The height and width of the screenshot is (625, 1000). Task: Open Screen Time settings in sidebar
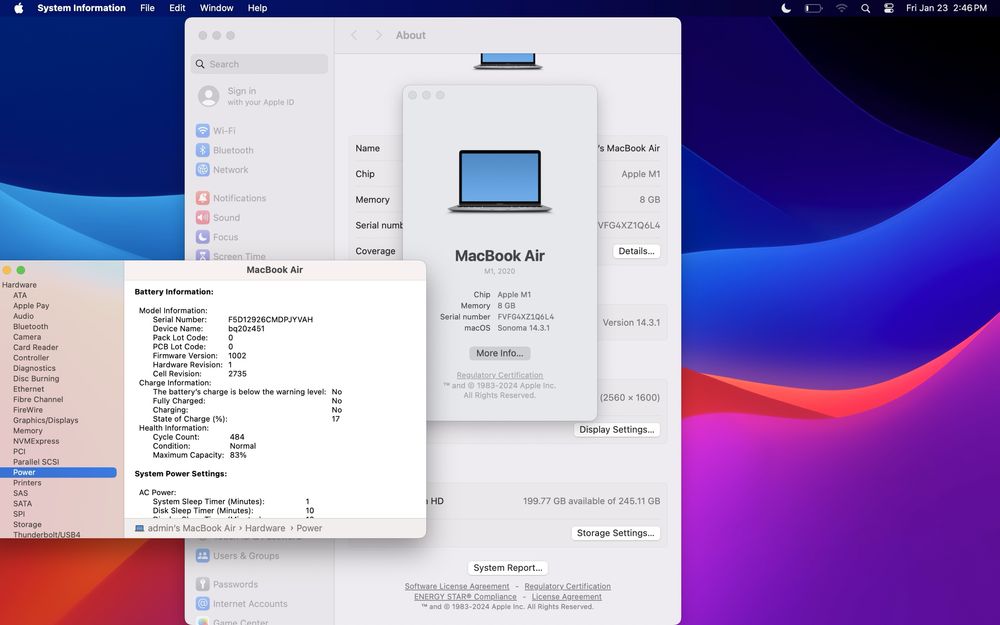coord(231,256)
